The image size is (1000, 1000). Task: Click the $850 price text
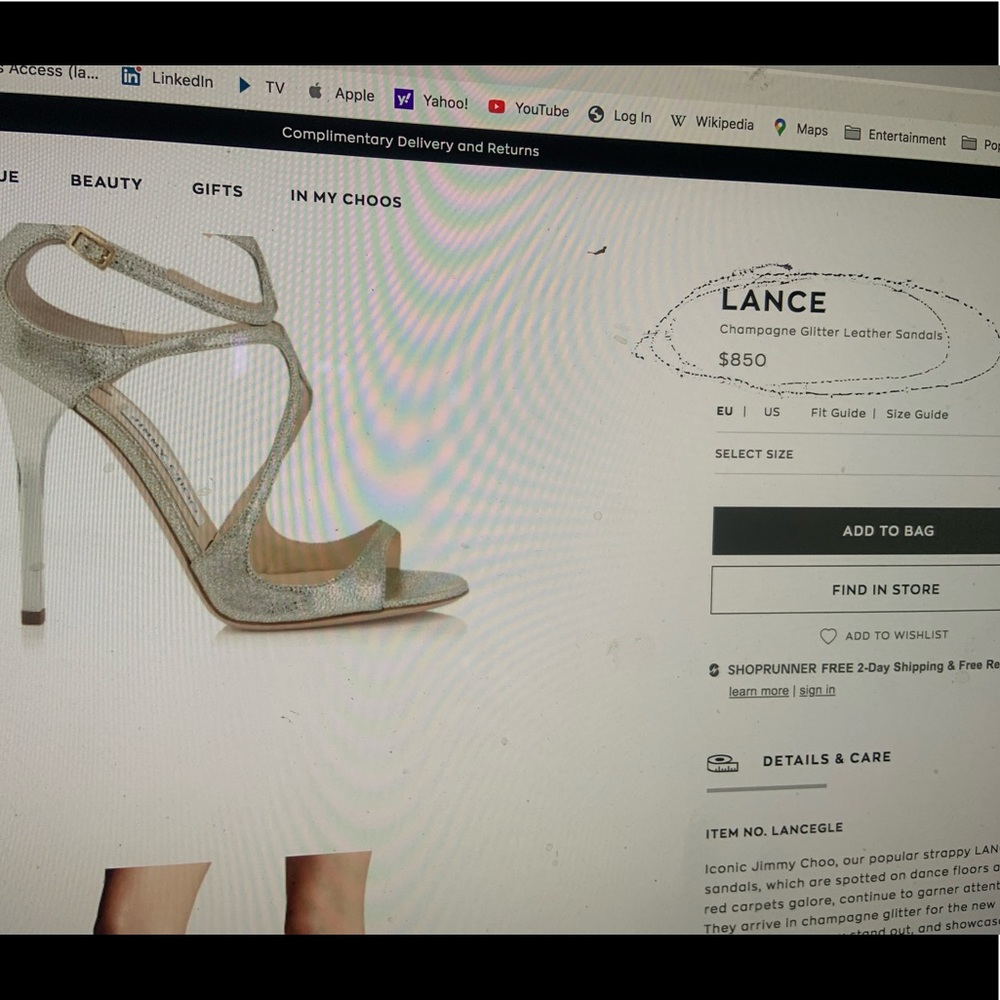pos(742,360)
